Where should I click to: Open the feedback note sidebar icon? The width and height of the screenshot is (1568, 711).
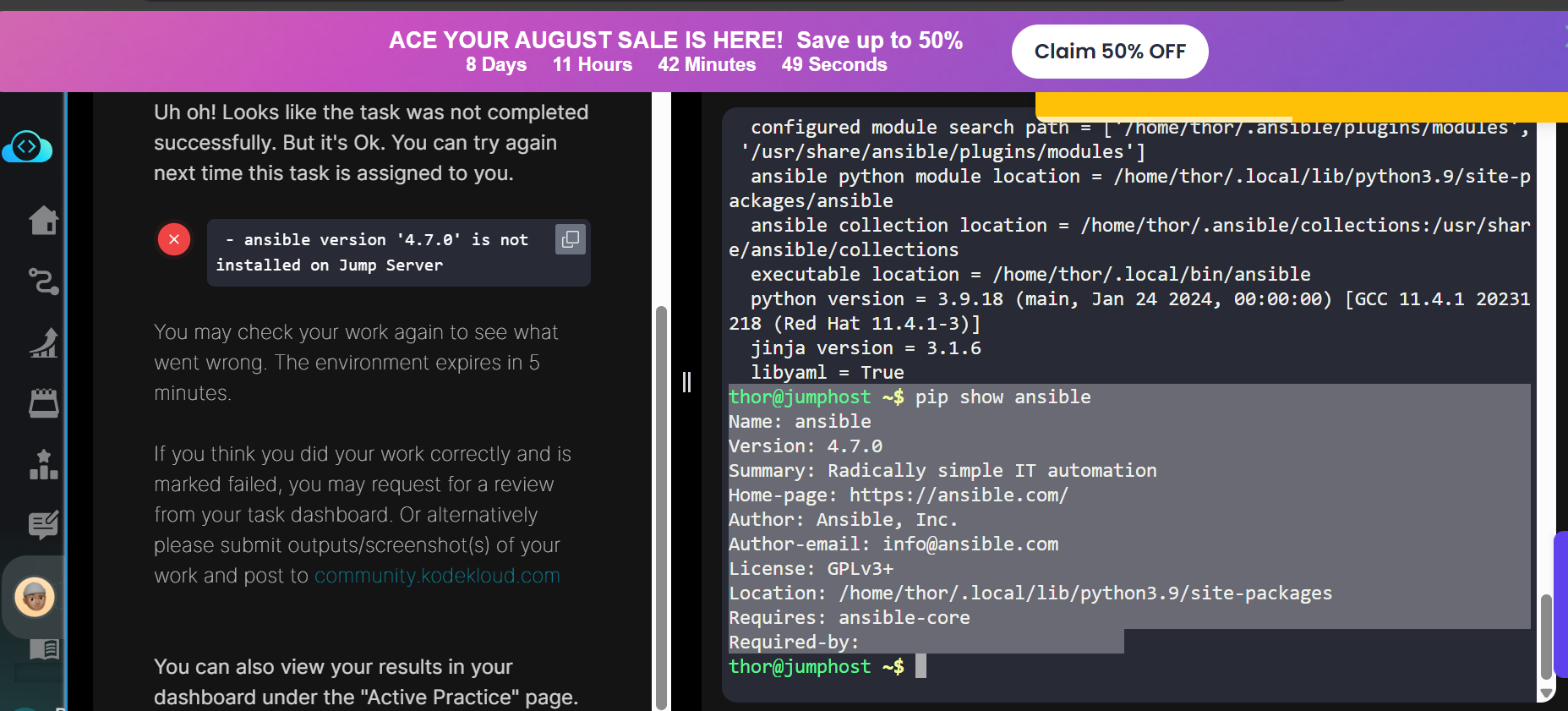coord(43,525)
